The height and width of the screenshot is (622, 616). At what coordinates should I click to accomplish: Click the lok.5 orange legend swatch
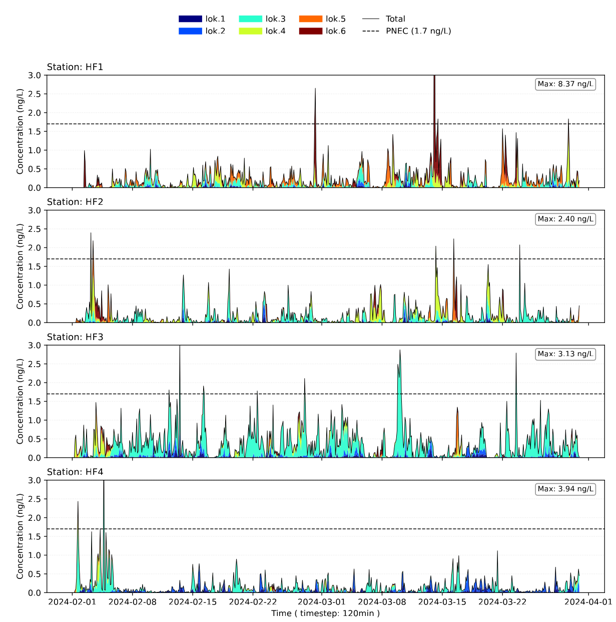click(311, 19)
